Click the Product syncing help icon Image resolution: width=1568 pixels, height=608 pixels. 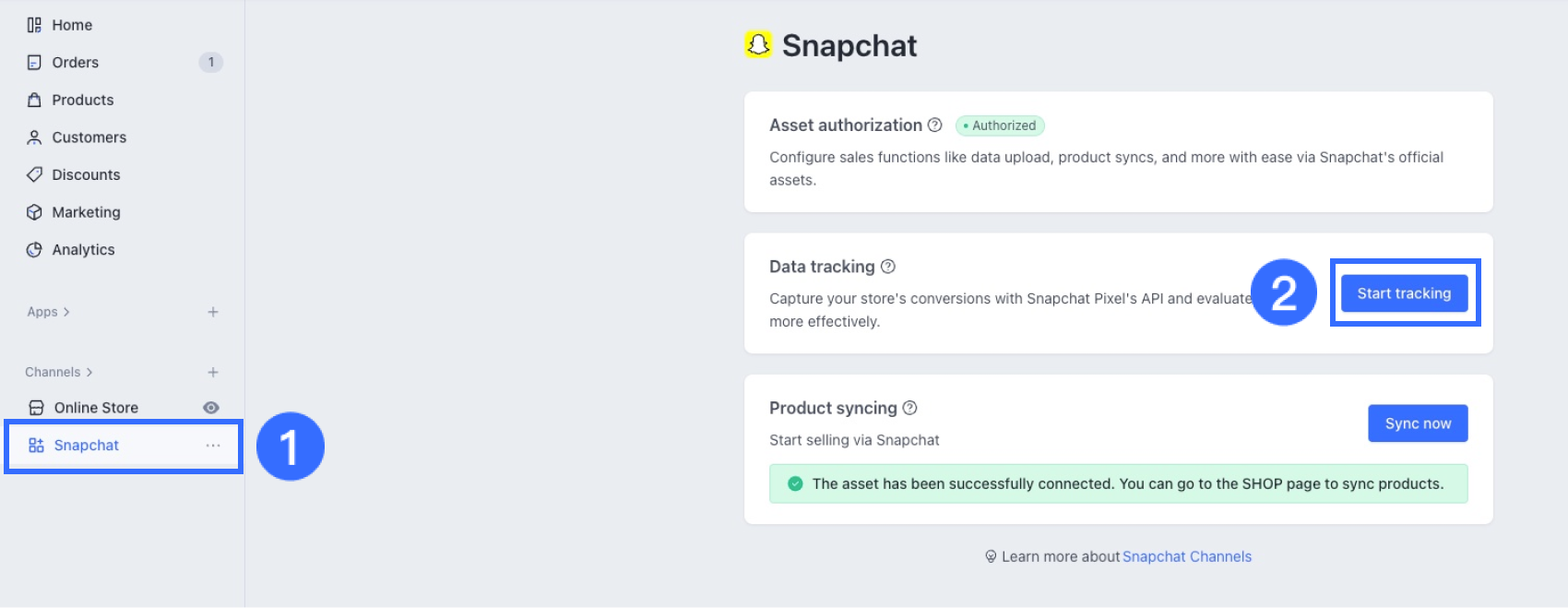[909, 408]
